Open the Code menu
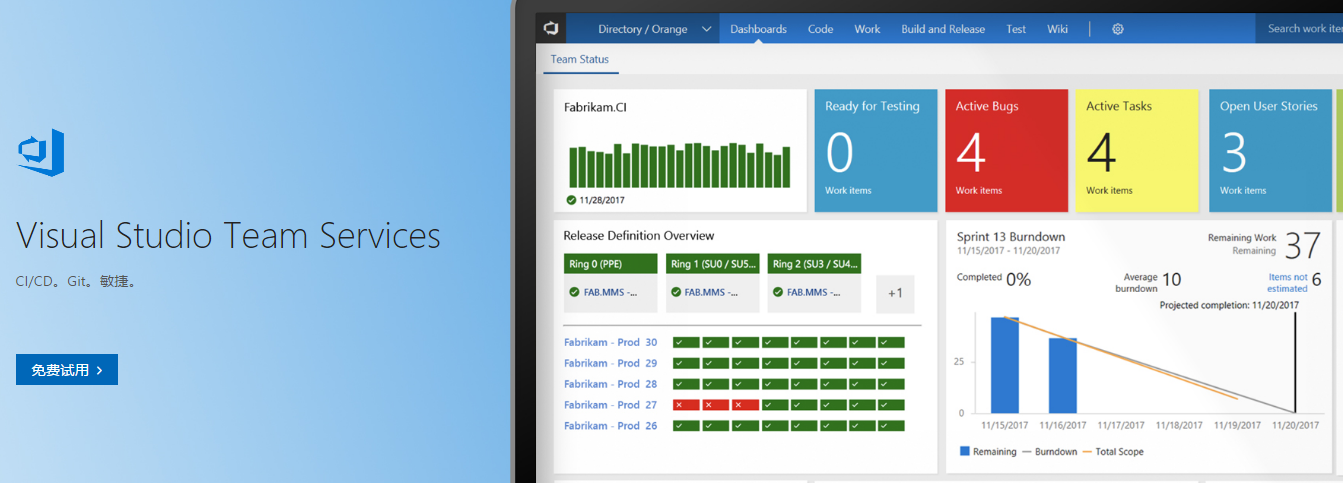The width and height of the screenshot is (1343, 483). tap(820, 29)
